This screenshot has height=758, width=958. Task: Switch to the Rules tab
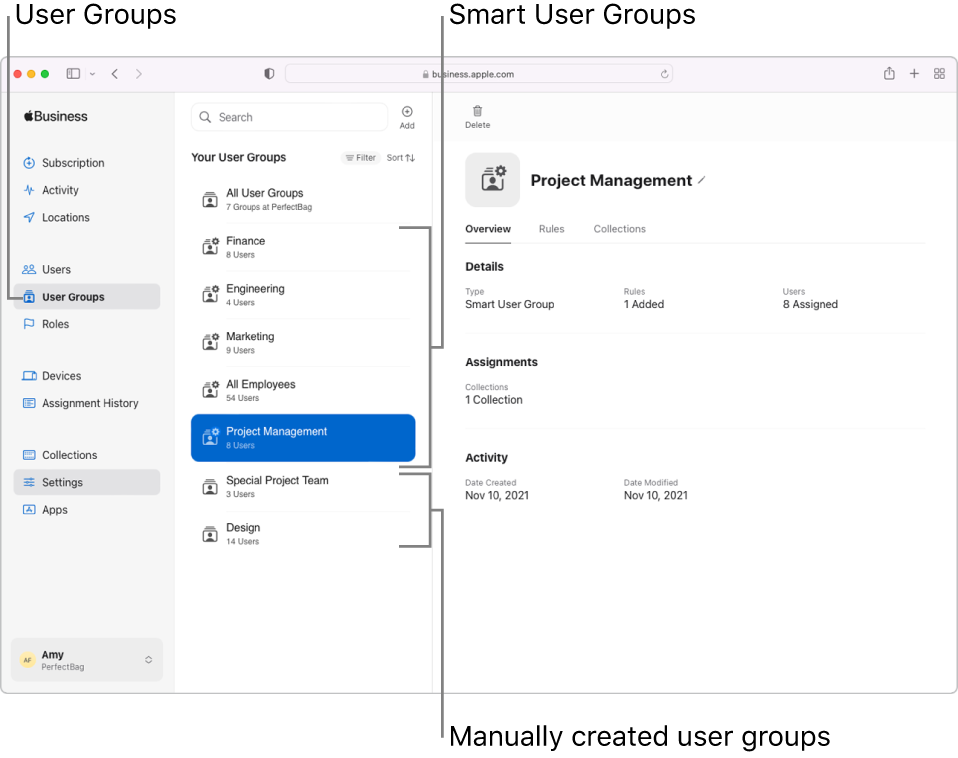[551, 229]
